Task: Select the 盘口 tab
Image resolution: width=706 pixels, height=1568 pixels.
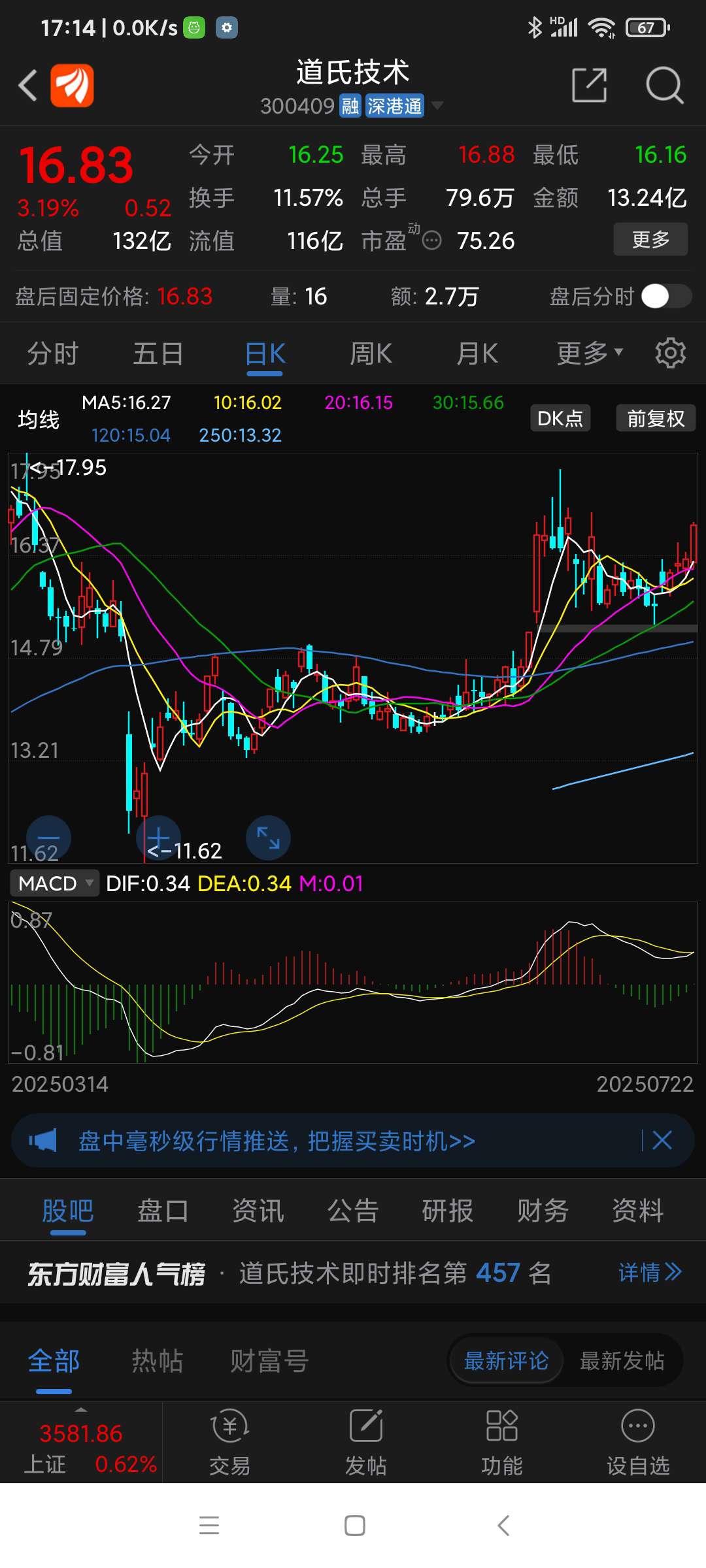Action: (x=163, y=1211)
